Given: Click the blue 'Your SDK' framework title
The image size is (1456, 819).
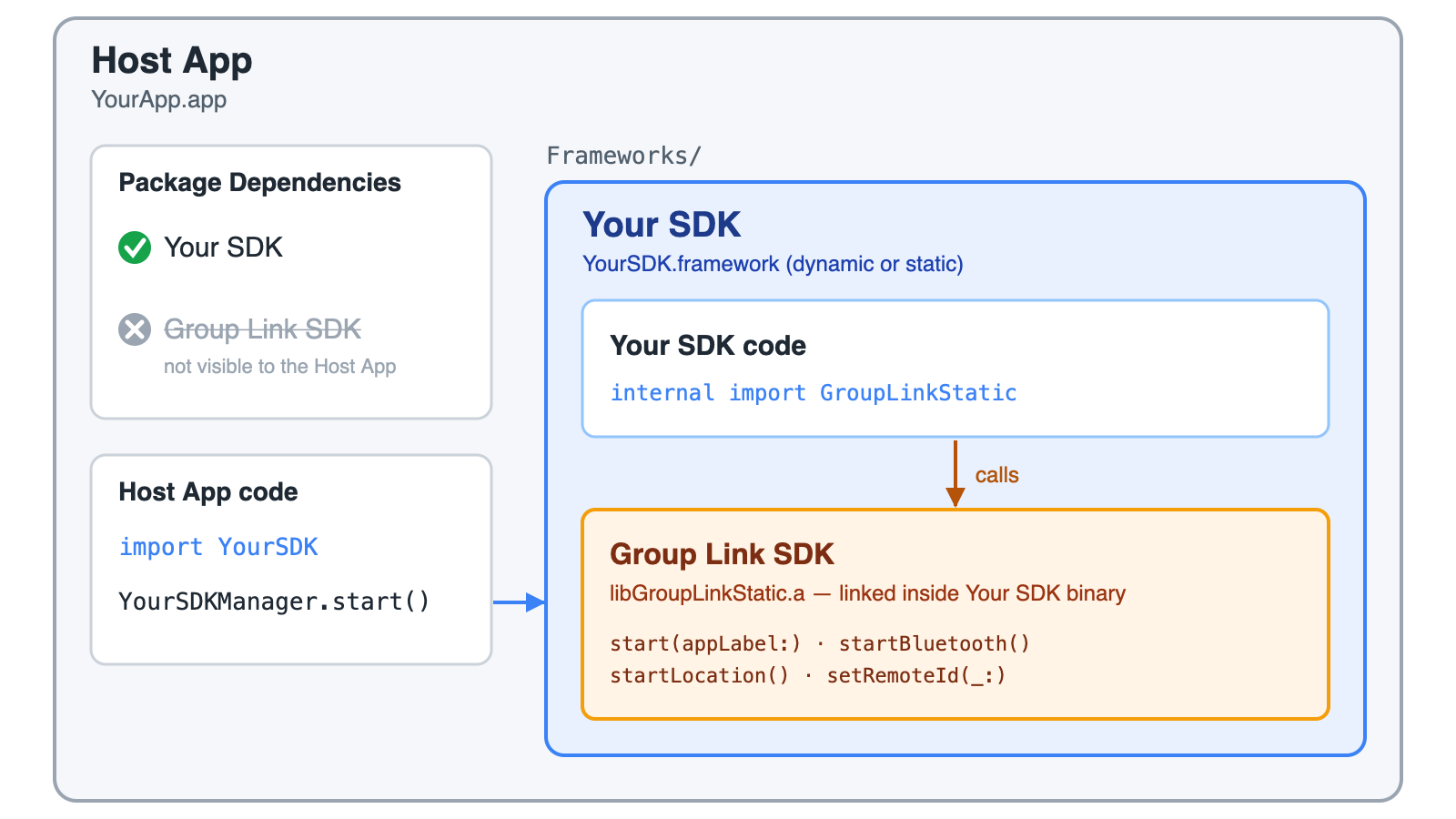Looking at the screenshot, I should (x=662, y=225).
